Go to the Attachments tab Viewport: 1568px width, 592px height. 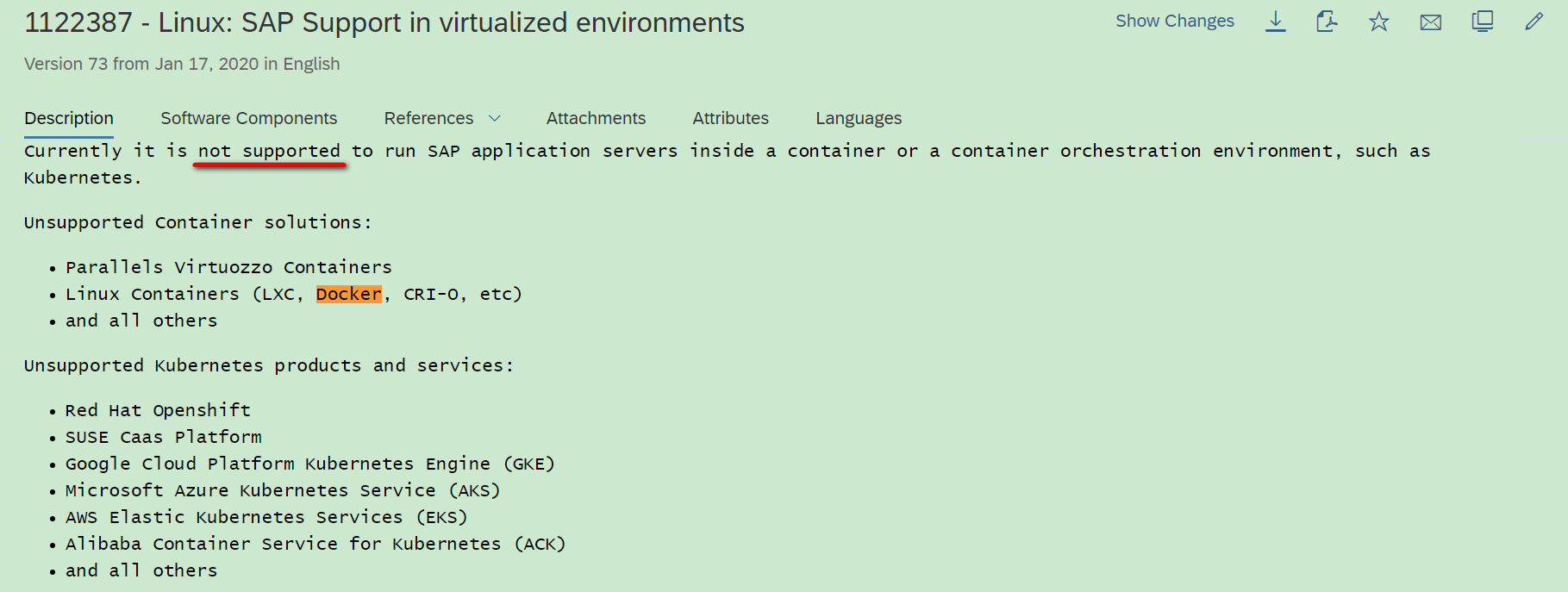[x=596, y=118]
